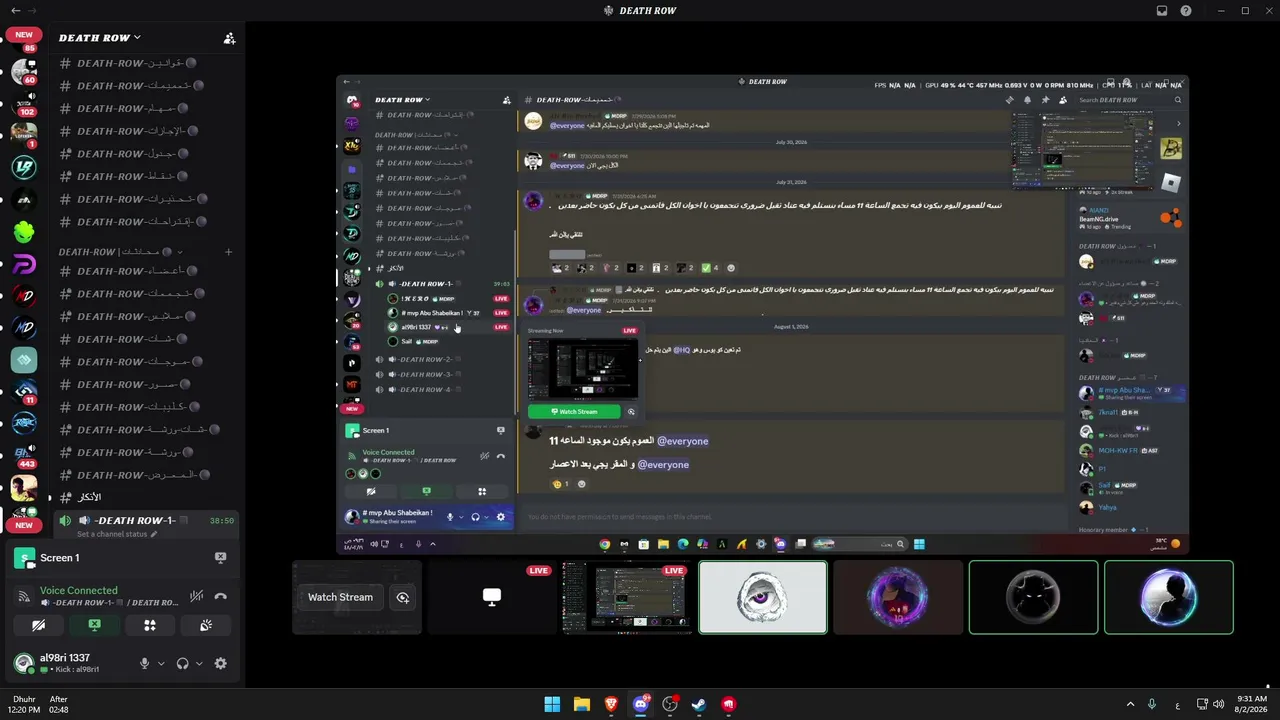Click the invite people icon beside DEATH ROW

tap(229, 38)
